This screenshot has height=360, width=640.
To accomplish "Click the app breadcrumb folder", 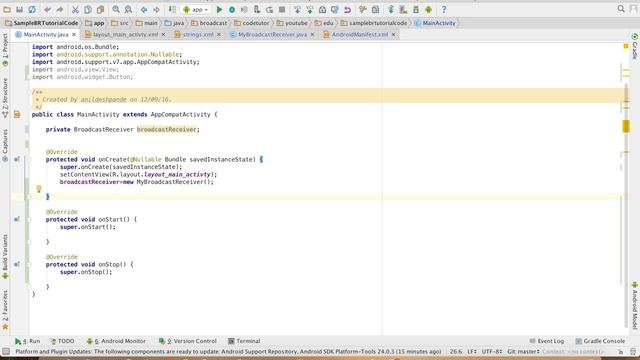I will 95,23.
